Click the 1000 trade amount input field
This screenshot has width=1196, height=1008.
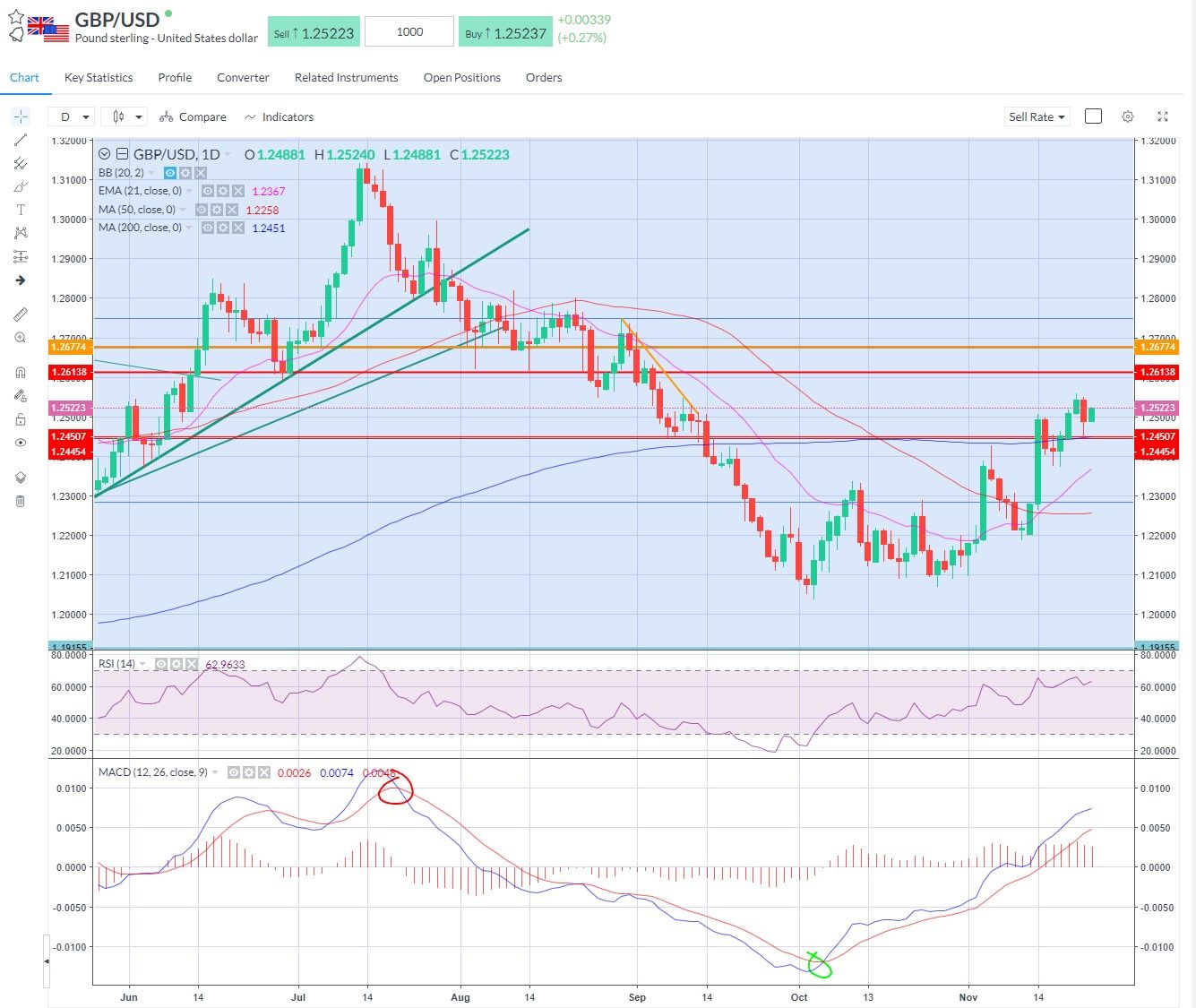tap(409, 30)
